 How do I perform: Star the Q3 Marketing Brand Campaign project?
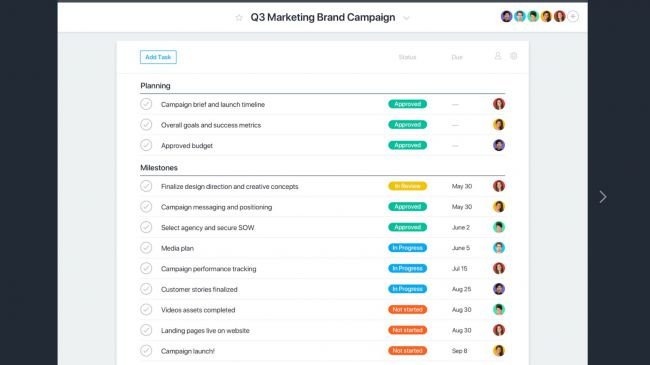coord(239,17)
